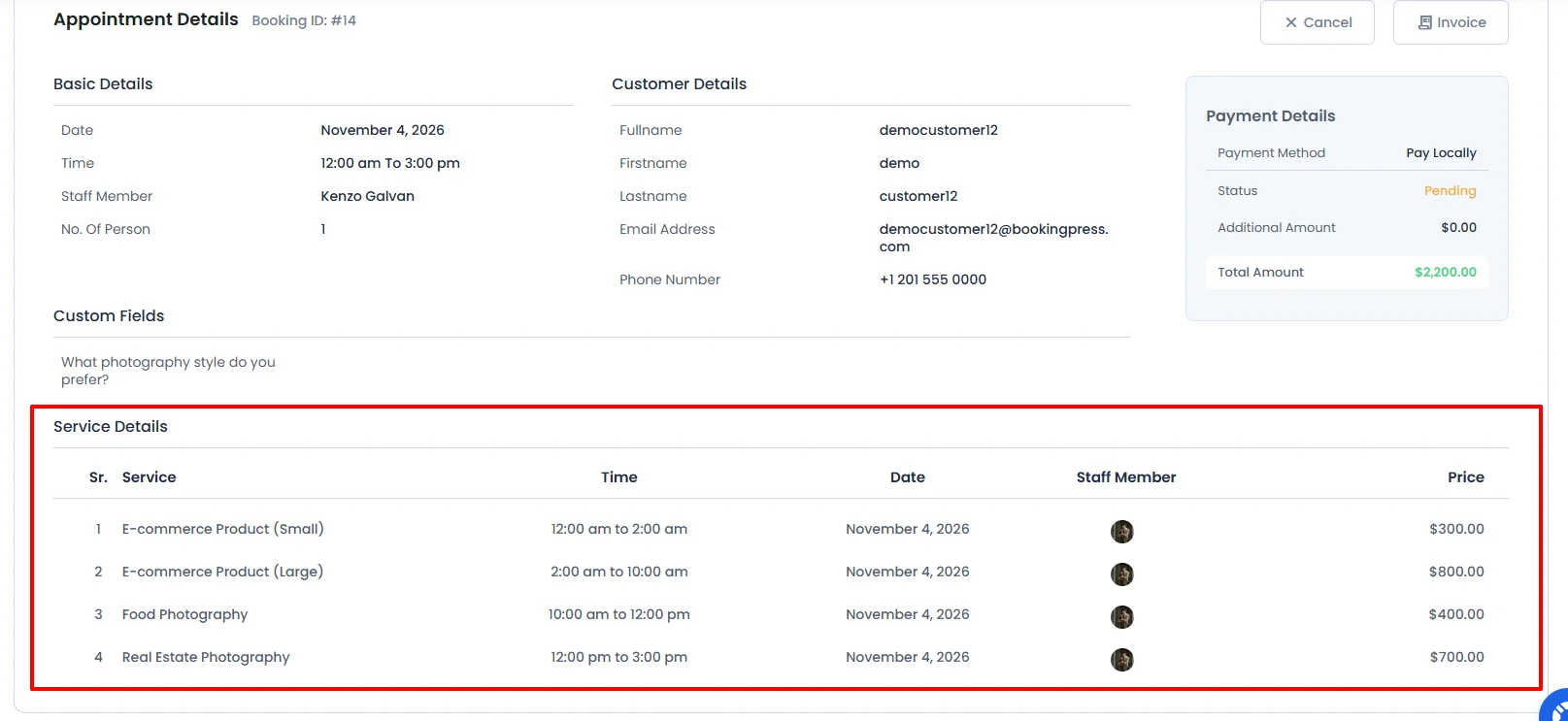Click the 12:00 pm to 3:00 pm time cell
The image size is (1568, 721).
coord(619,657)
